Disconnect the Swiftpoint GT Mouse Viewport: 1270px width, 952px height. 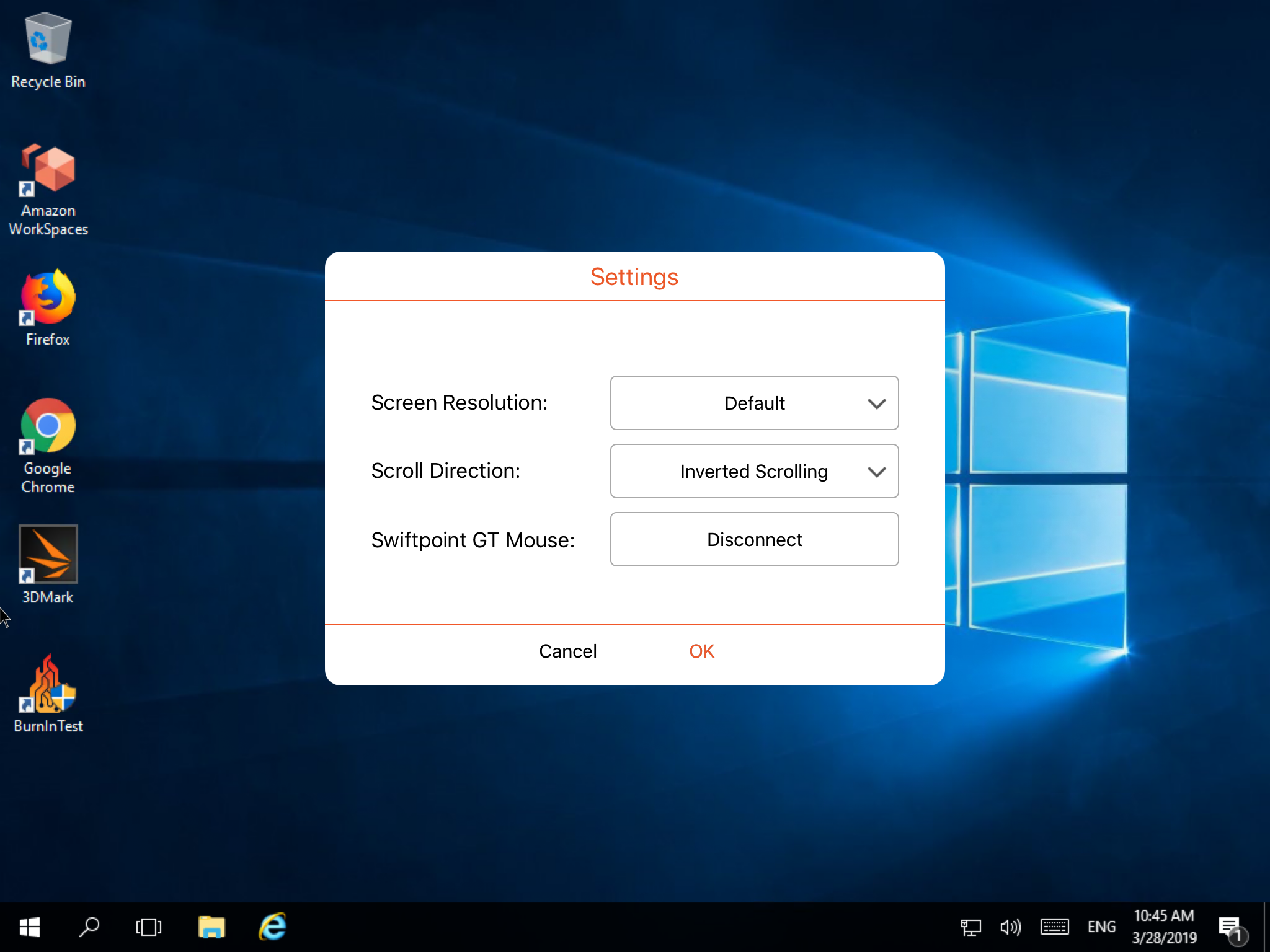point(754,539)
